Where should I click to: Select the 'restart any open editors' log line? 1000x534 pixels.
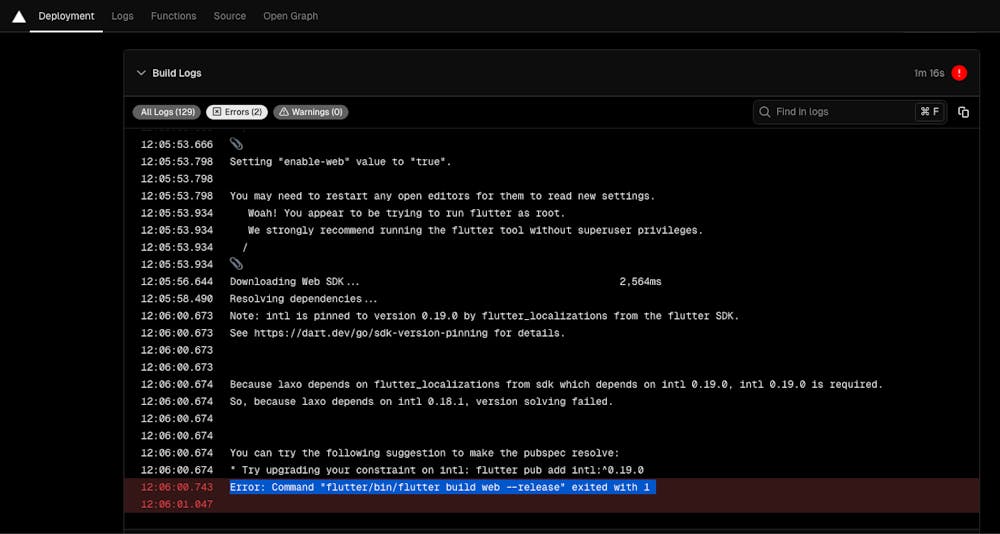(442, 196)
